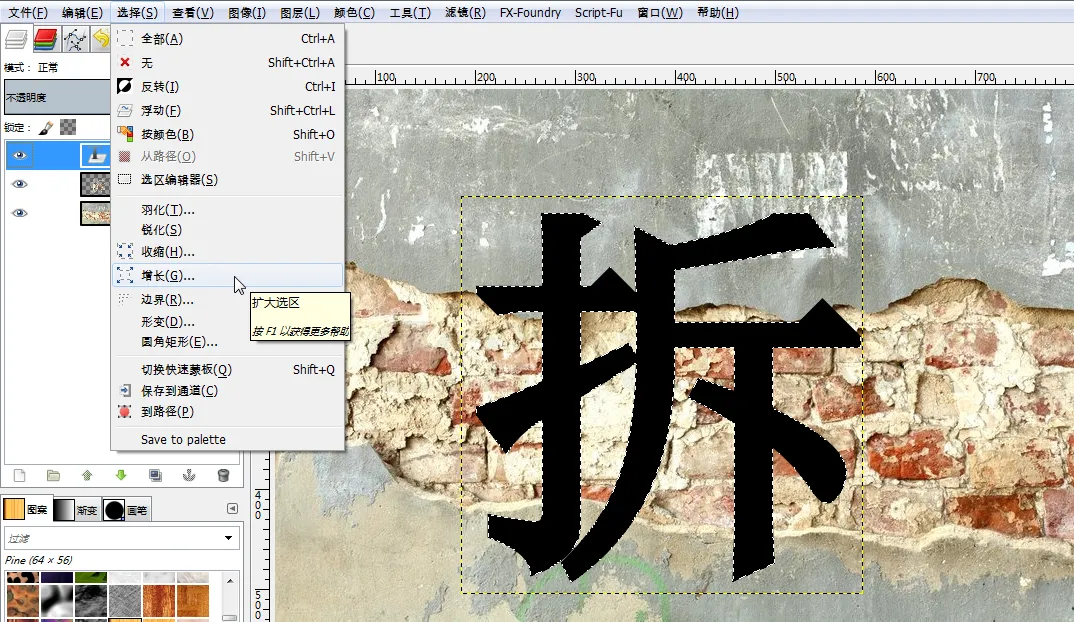
Task: Adjust the layer opacity slider
Action: [x=57, y=97]
